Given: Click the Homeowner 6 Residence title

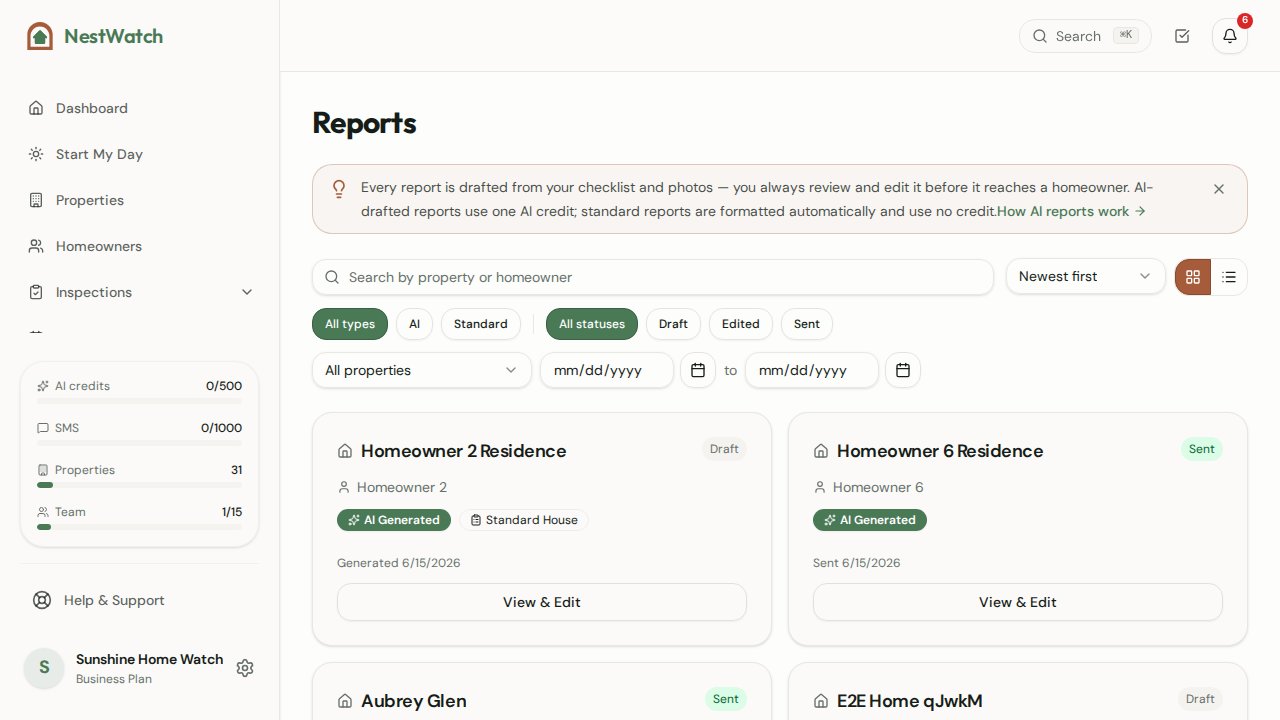Looking at the screenshot, I should (940, 451).
